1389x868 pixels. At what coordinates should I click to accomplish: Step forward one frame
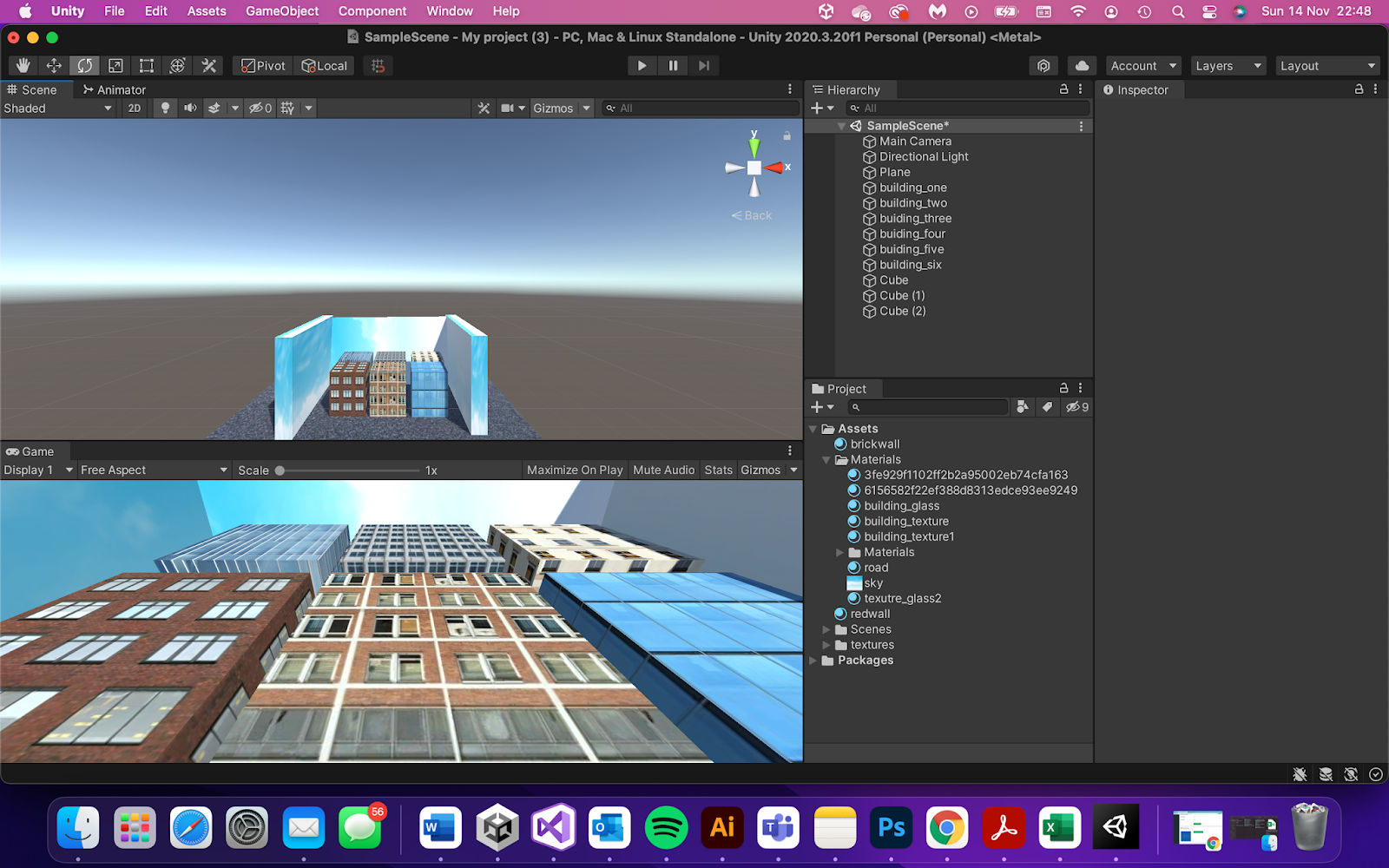[x=704, y=66]
